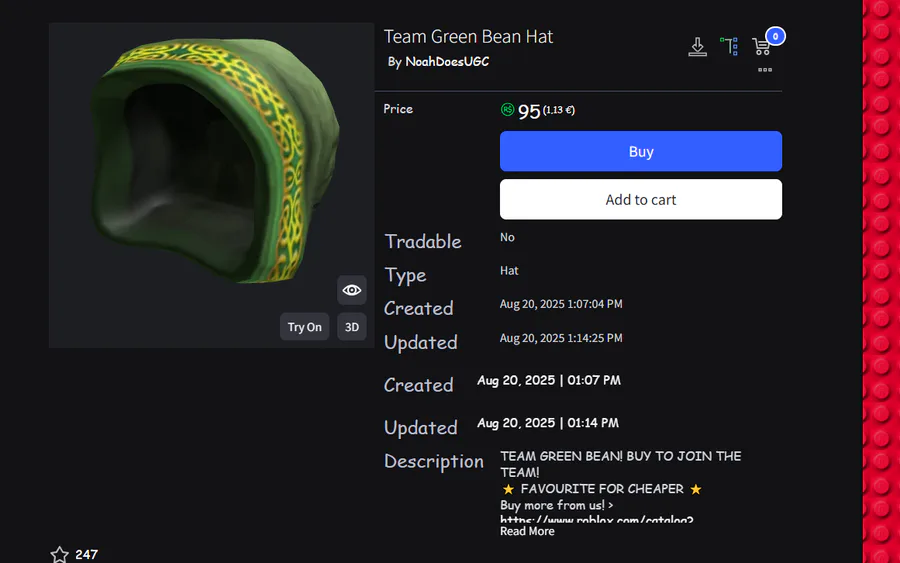Favorite the item with the star icon
This screenshot has width=900, height=563.
[59, 554]
